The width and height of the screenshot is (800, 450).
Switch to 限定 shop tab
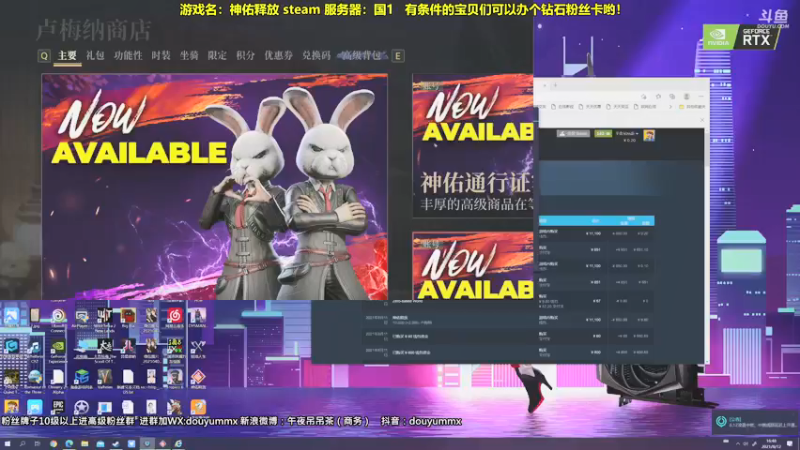(x=217, y=56)
